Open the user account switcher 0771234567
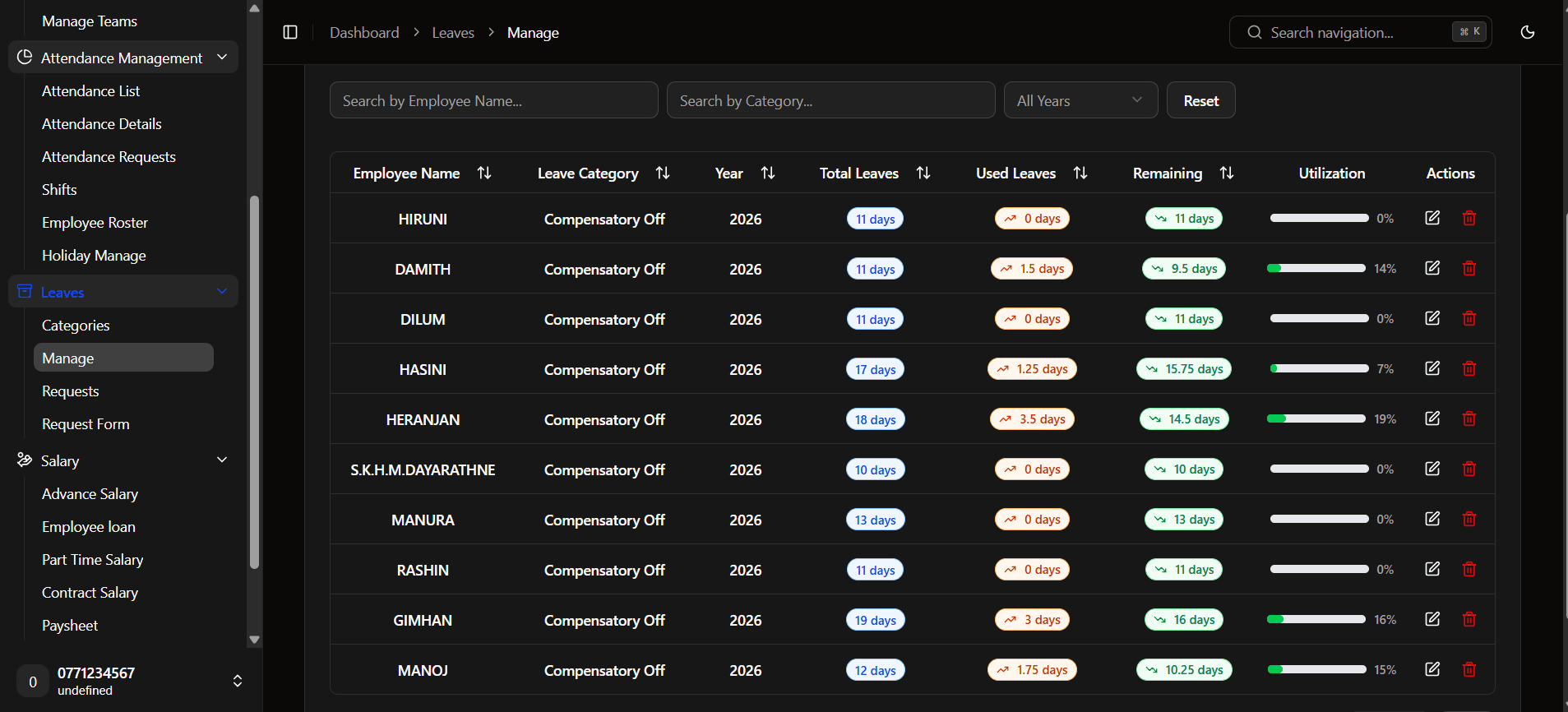The image size is (1568, 712). (132, 681)
